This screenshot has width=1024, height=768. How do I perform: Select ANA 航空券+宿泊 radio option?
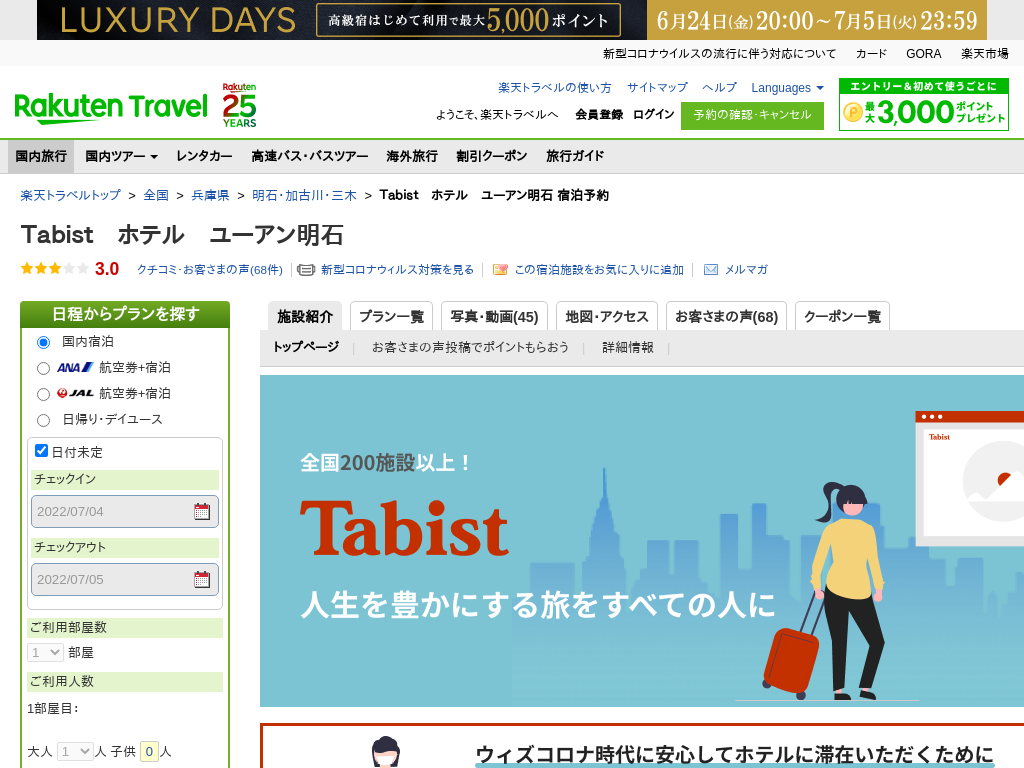pyautogui.click(x=43, y=368)
